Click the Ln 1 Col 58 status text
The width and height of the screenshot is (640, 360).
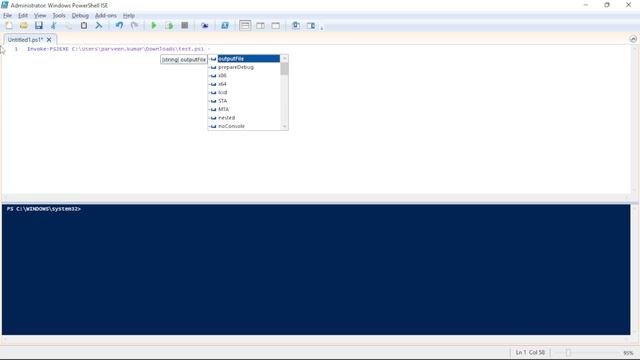coord(530,352)
